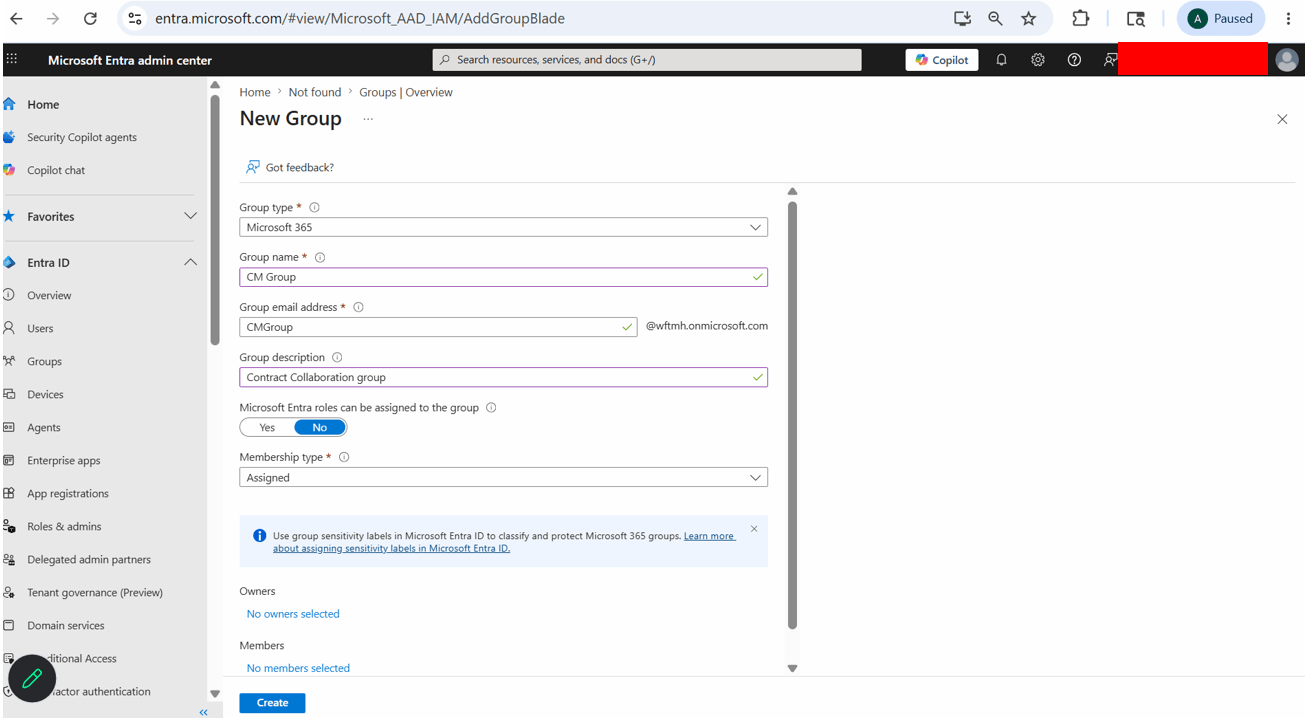Open Devices in sidebar

[x=45, y=394]
